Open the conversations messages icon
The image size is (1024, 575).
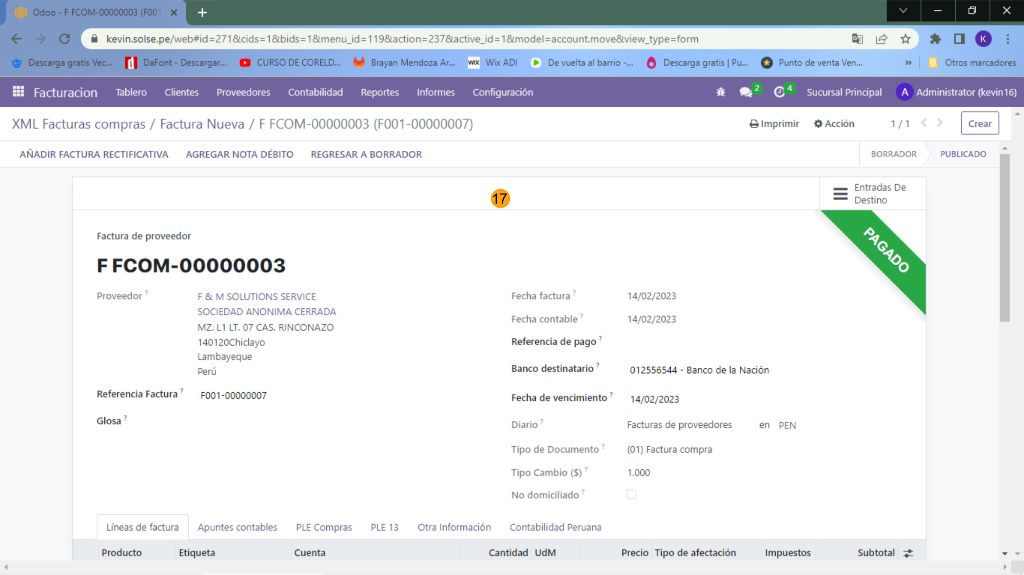[x=746, y=92]
